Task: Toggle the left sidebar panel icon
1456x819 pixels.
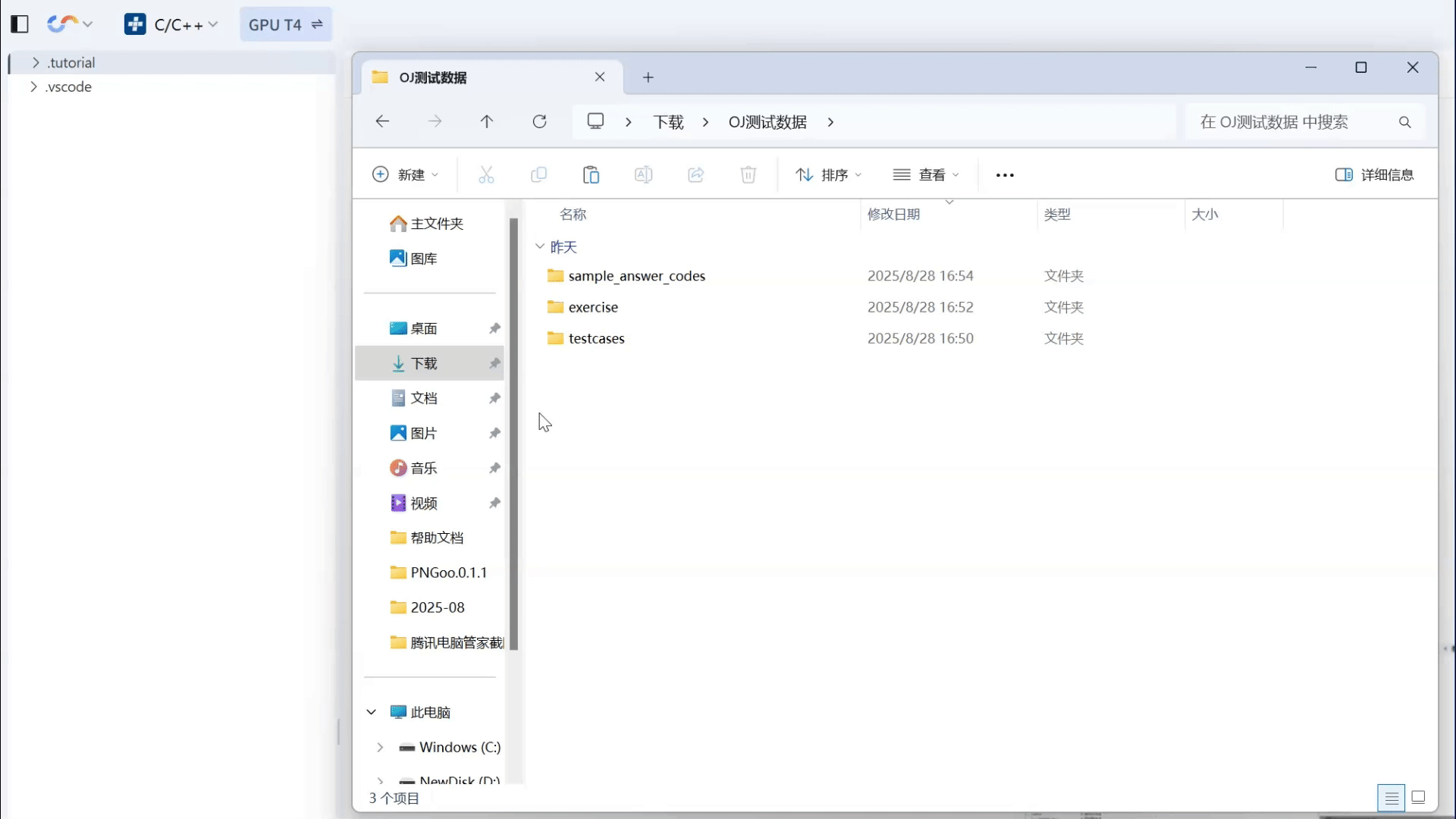Action: [20, 24]
